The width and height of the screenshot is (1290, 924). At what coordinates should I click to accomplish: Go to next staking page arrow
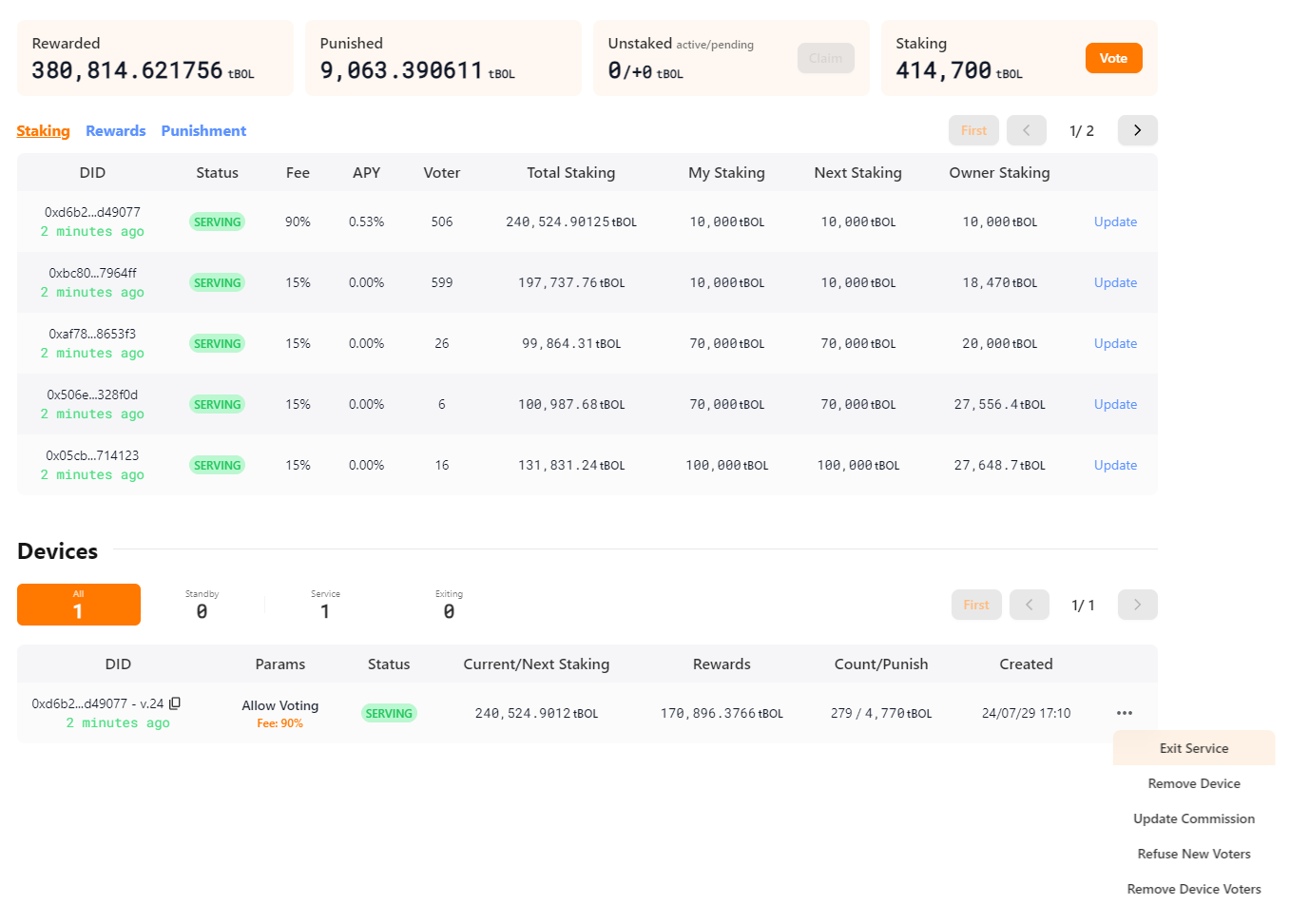click(x=1137, y=130)
